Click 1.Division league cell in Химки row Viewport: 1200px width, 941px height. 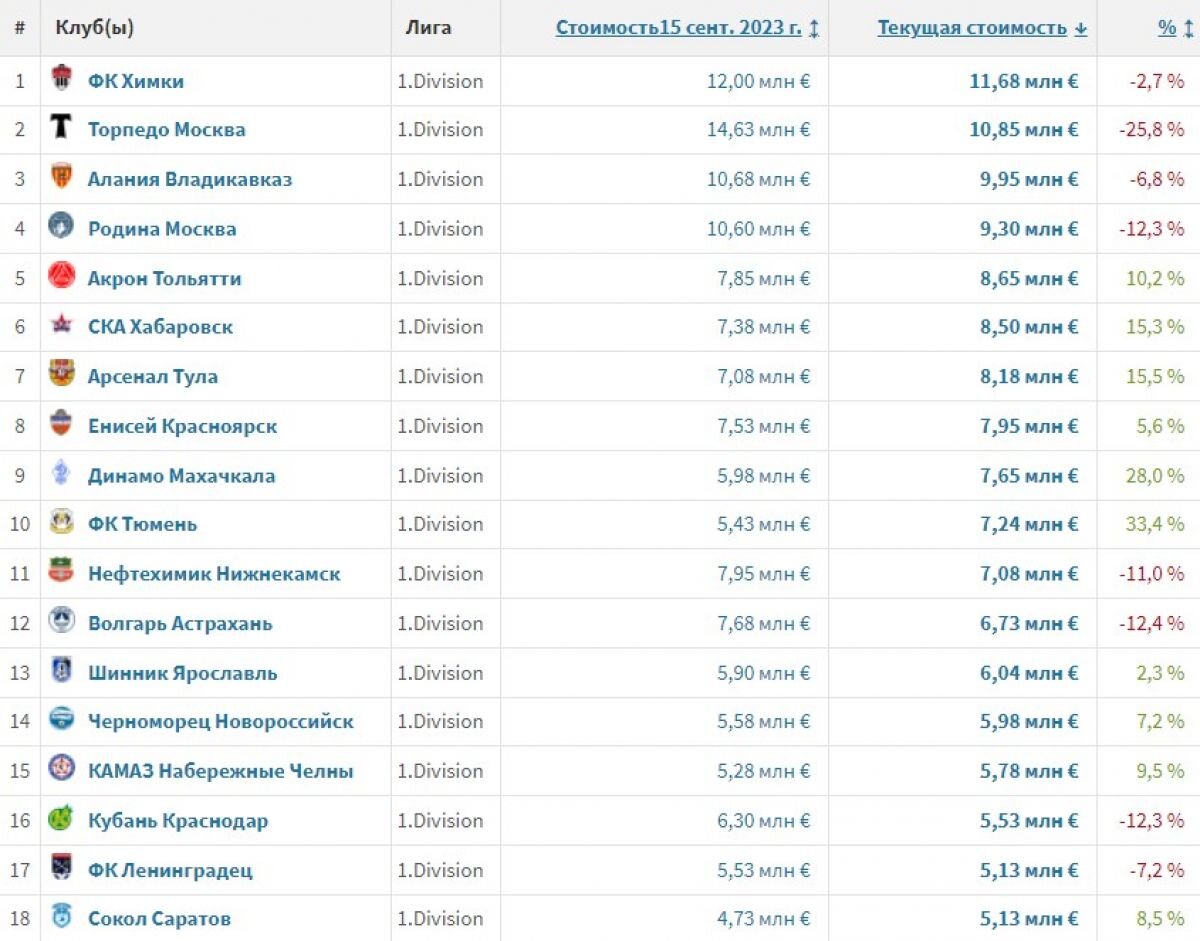[x=440, y=81]
